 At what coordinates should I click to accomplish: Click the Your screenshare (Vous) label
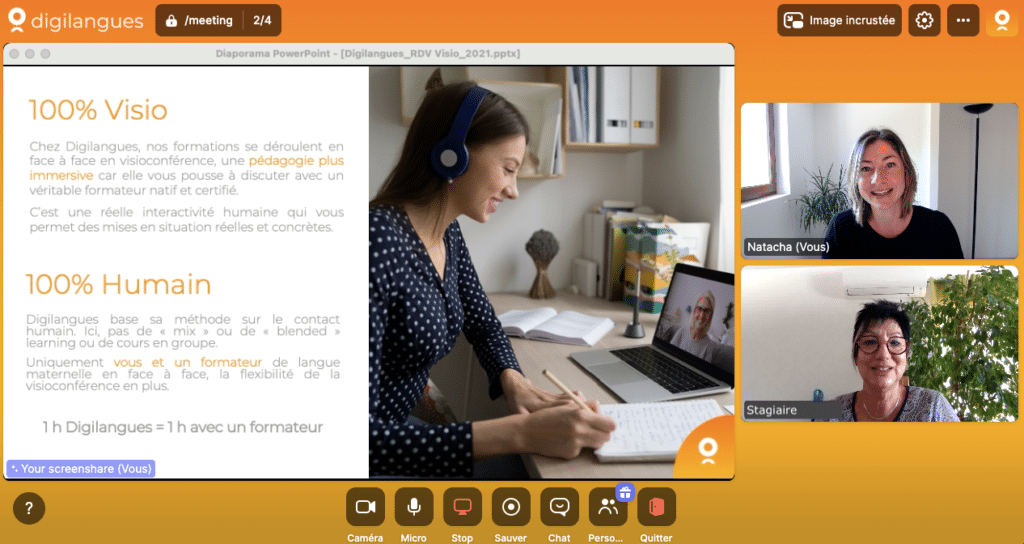(80, 468)
